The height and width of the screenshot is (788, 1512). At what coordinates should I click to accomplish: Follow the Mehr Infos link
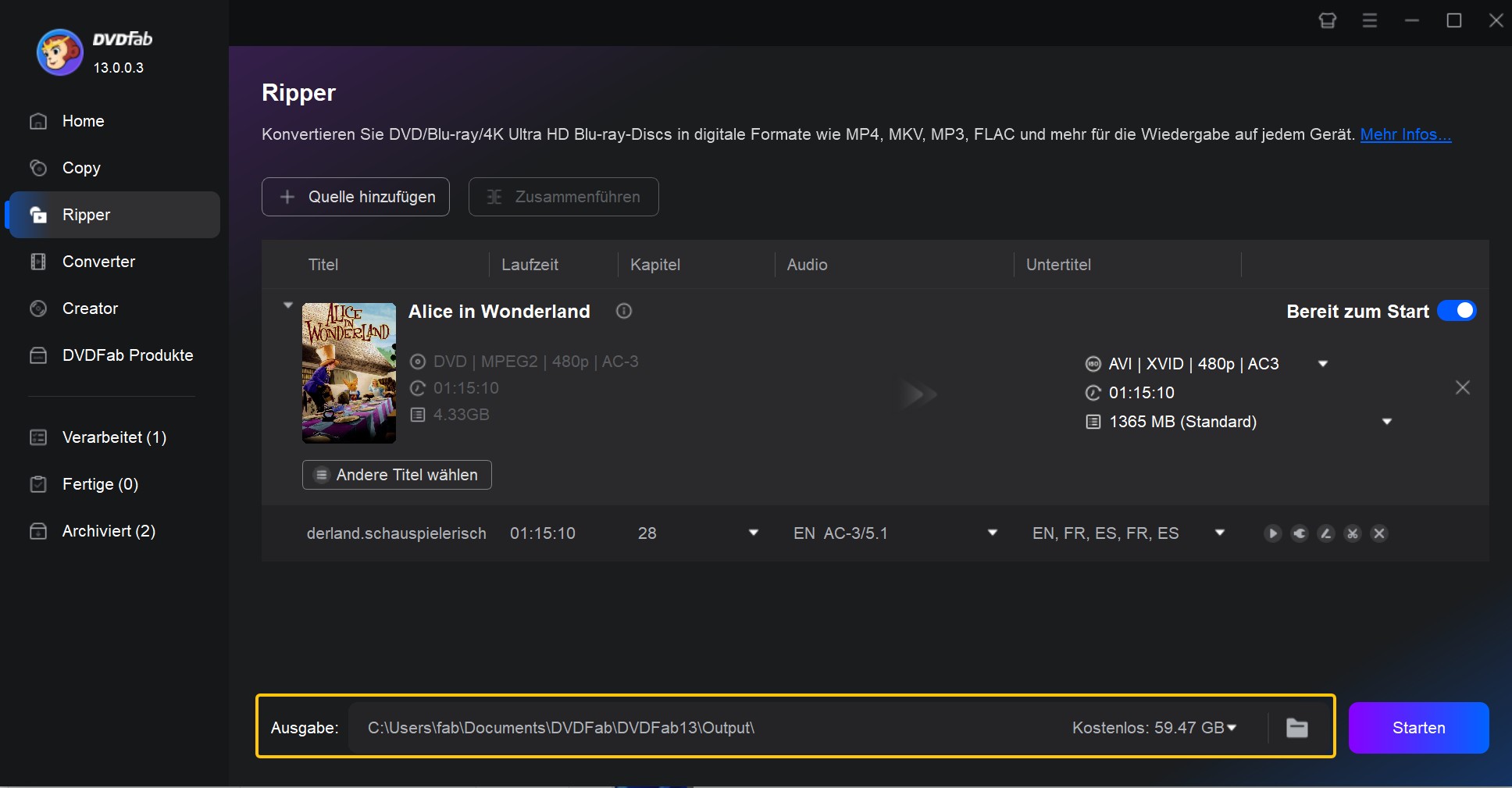[1405, 134]
